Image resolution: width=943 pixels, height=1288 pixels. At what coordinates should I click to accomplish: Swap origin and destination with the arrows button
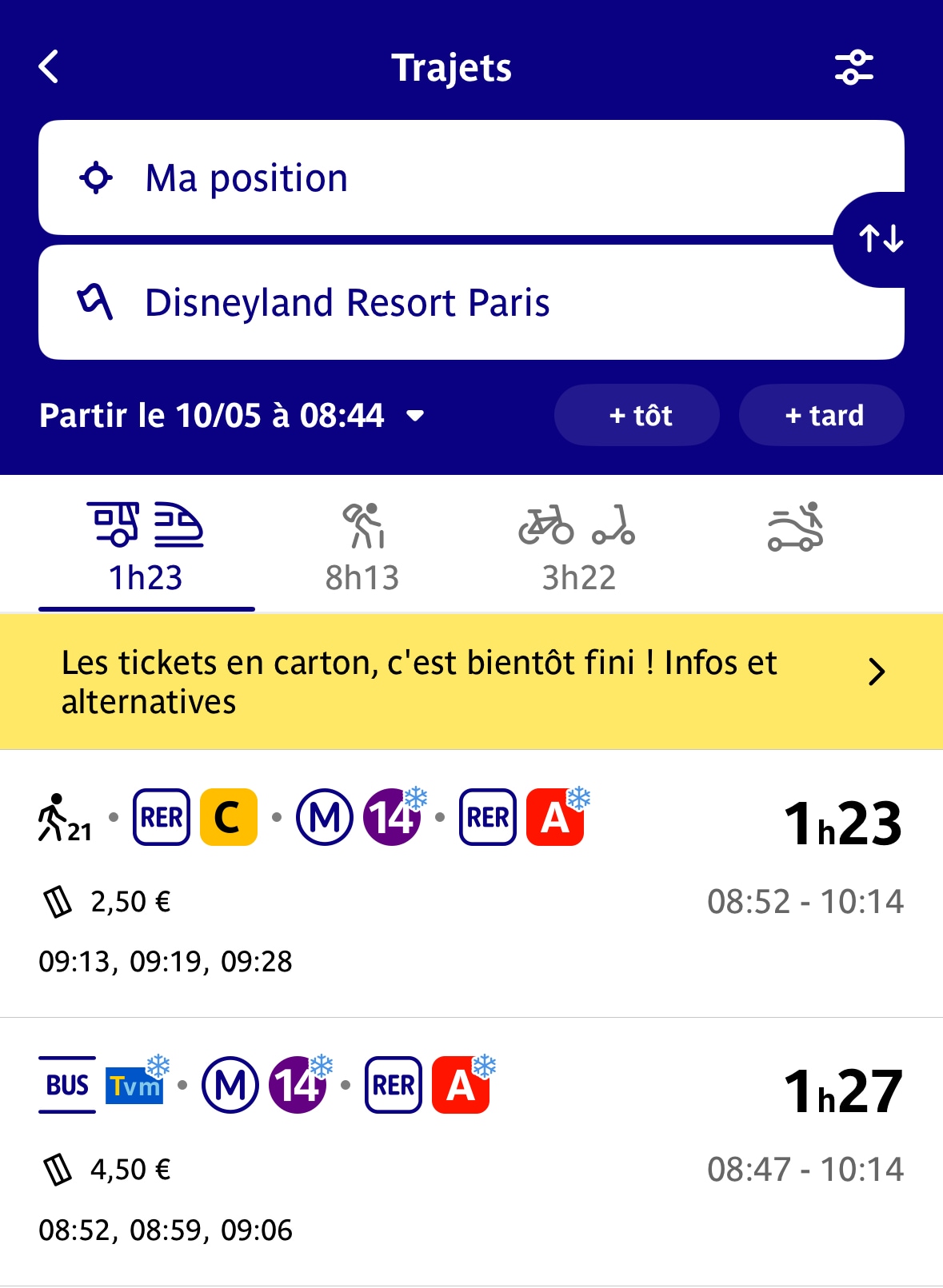point(881,239)
